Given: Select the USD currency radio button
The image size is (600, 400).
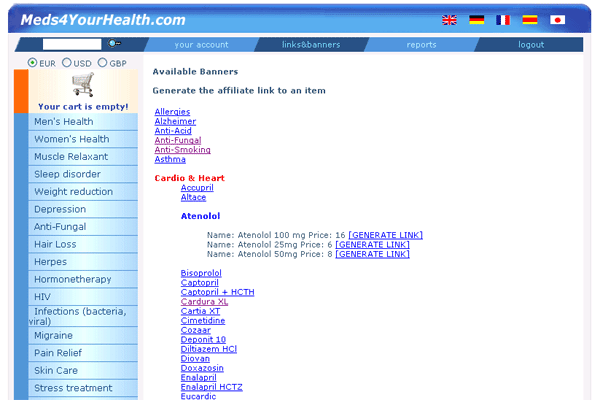Looking at the screenshot, I should click(67, 62).
